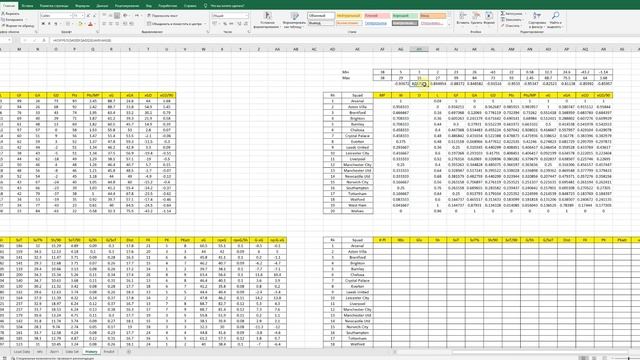This screenshot has height=360, width=640.
Task: Open Find & Select magnifier icon
Action: coord(555,20)
